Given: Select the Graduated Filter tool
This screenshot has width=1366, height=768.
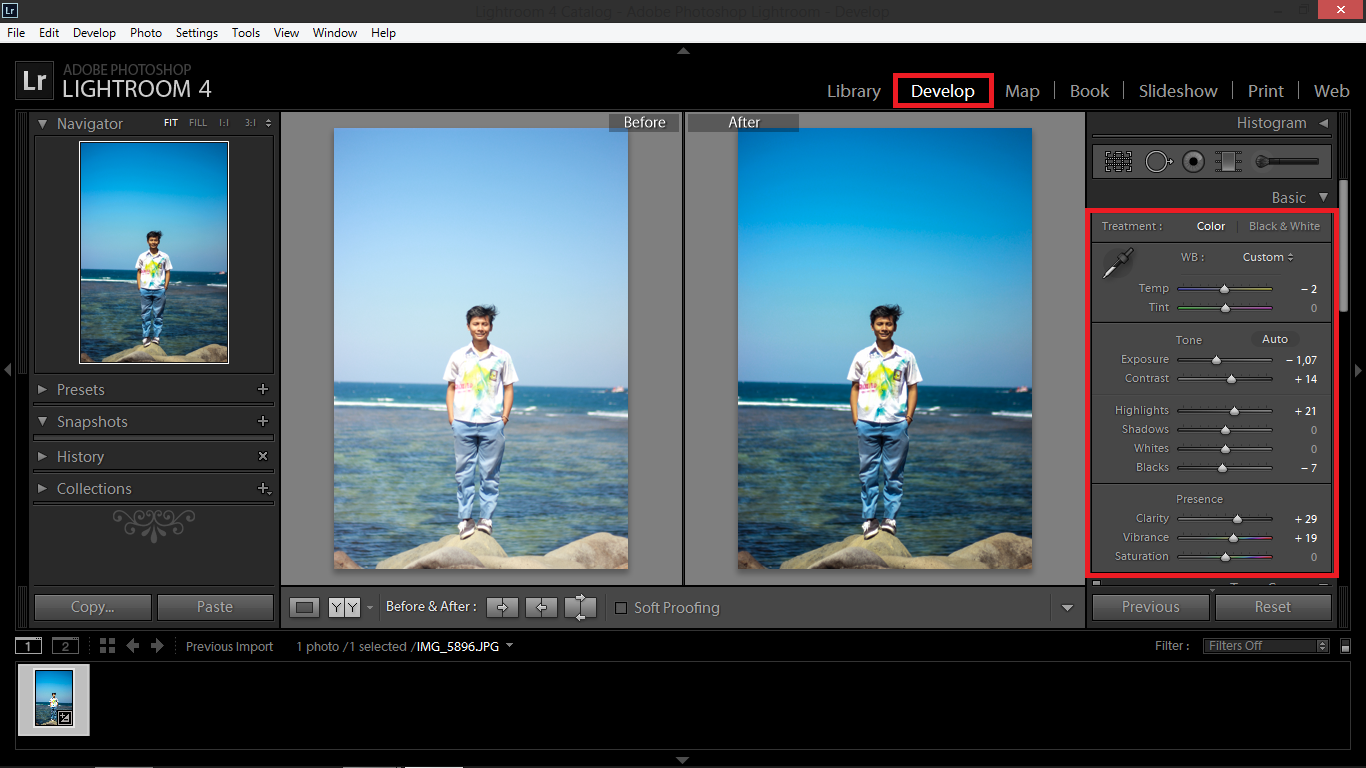Looking at the screenshot, I should tap(1227, 161).
